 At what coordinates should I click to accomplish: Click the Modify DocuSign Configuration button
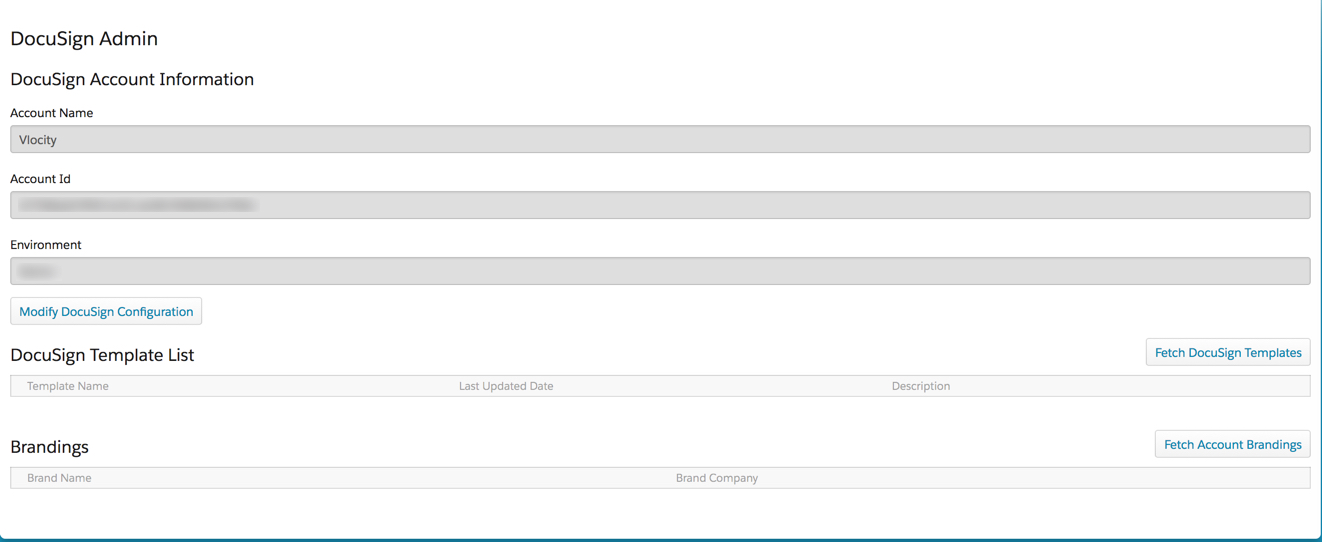tap(106, 311)
